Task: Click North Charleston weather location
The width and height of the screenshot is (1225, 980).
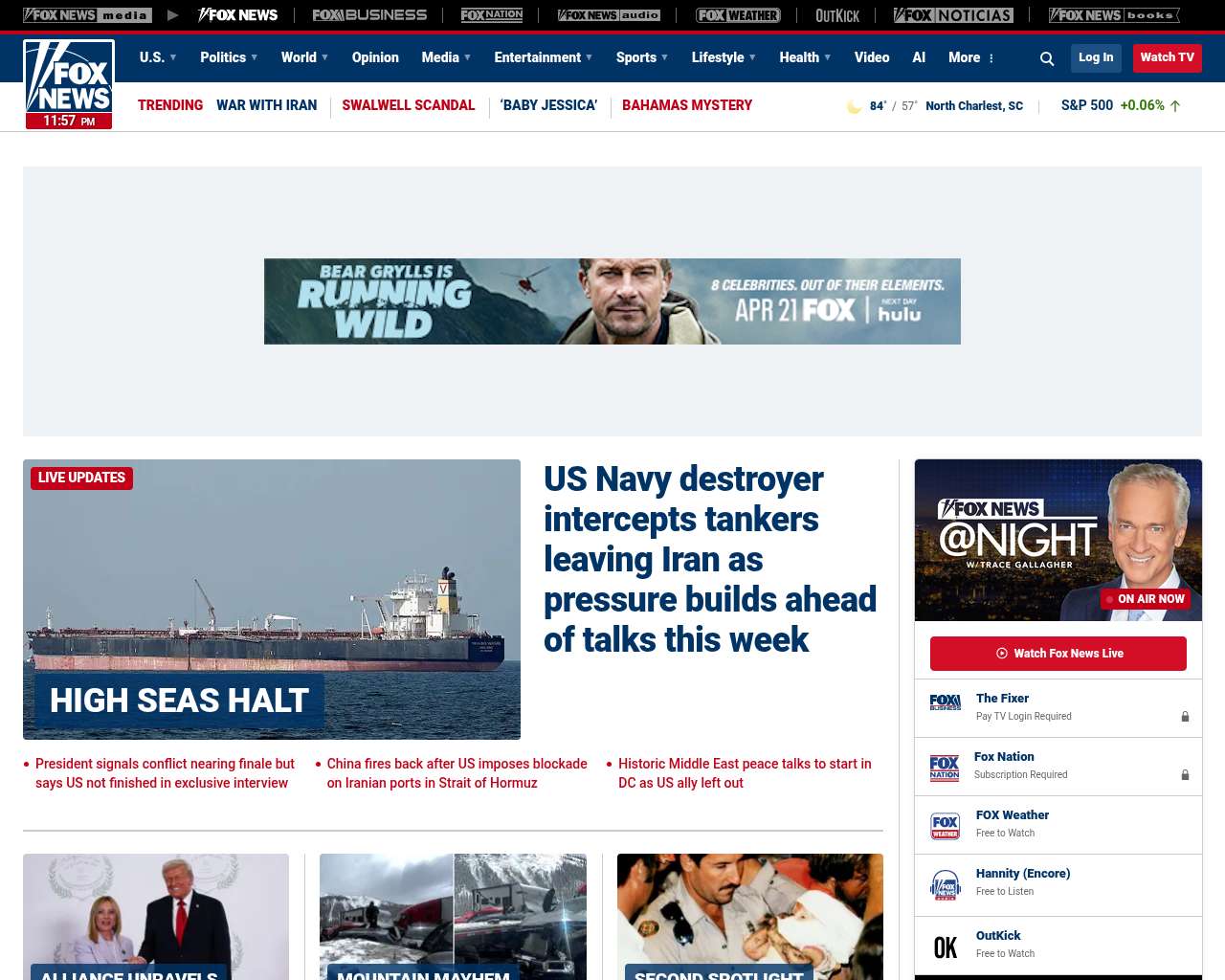Action: pyautogui.click(x=974, y=106)
